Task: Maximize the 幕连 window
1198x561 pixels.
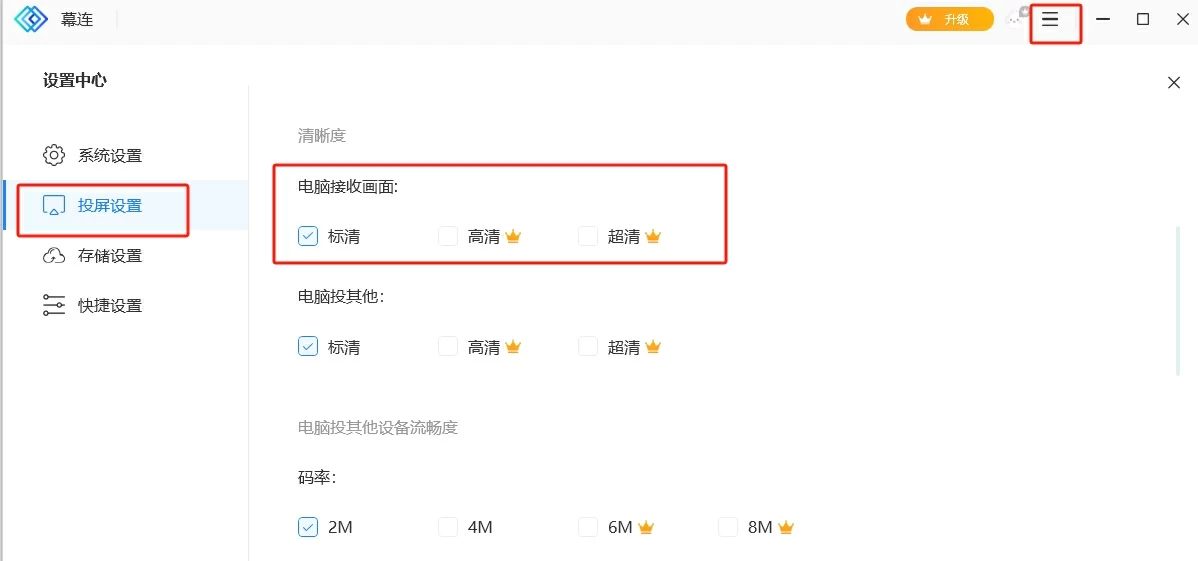Action: 1143,19
